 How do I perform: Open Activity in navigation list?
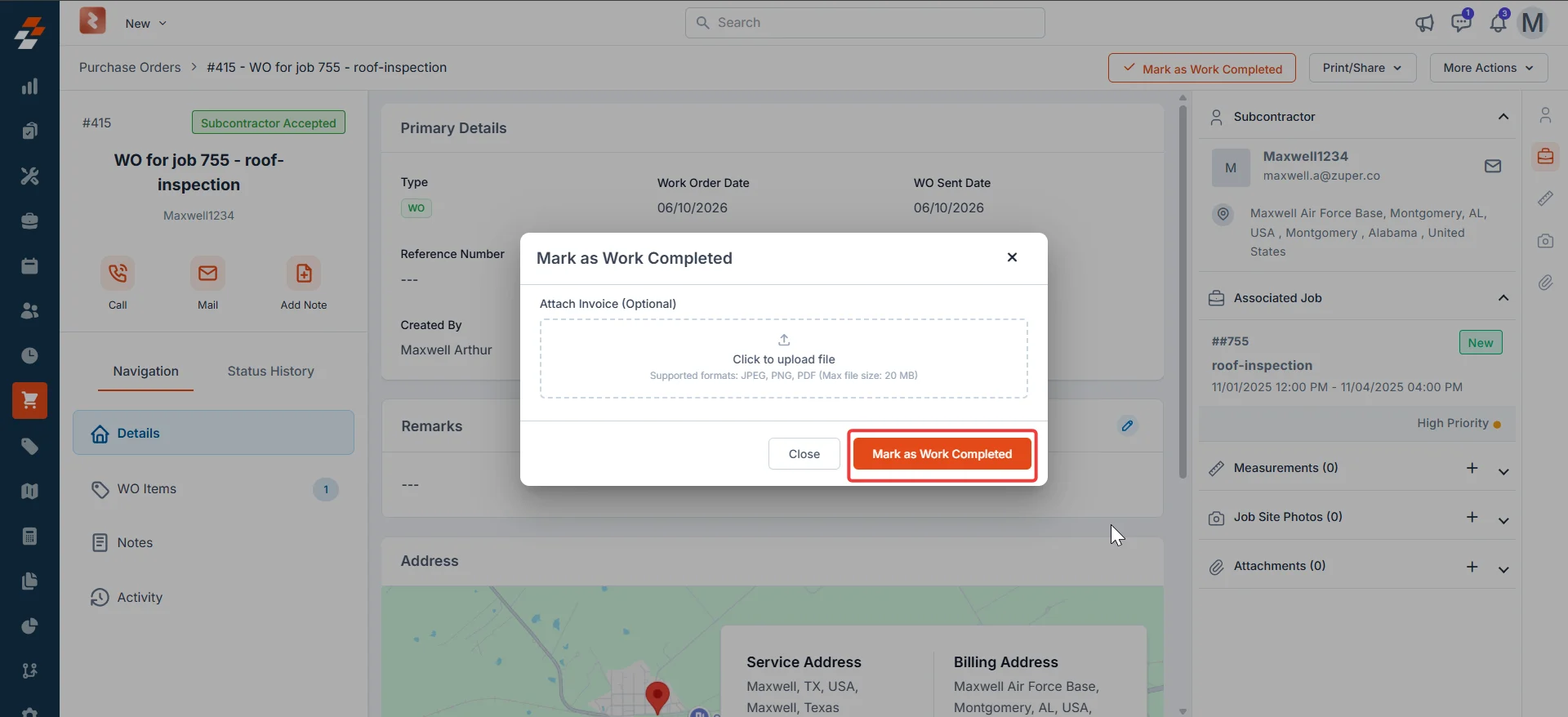click(x=213, y=597)
